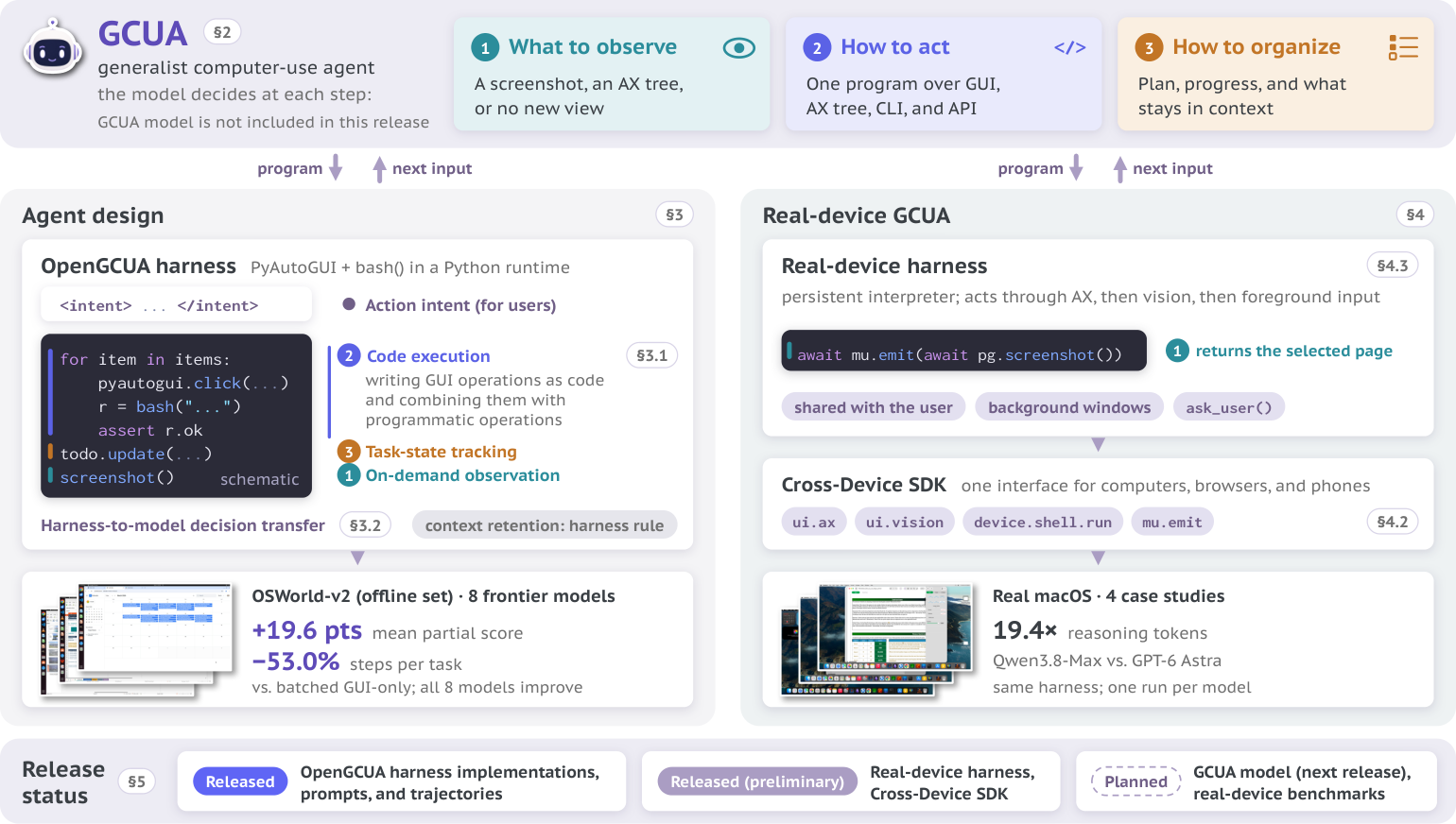Viewport: 1456px width, 824px height.
Task: Choose the ui.ax chip
Action: 814,522
